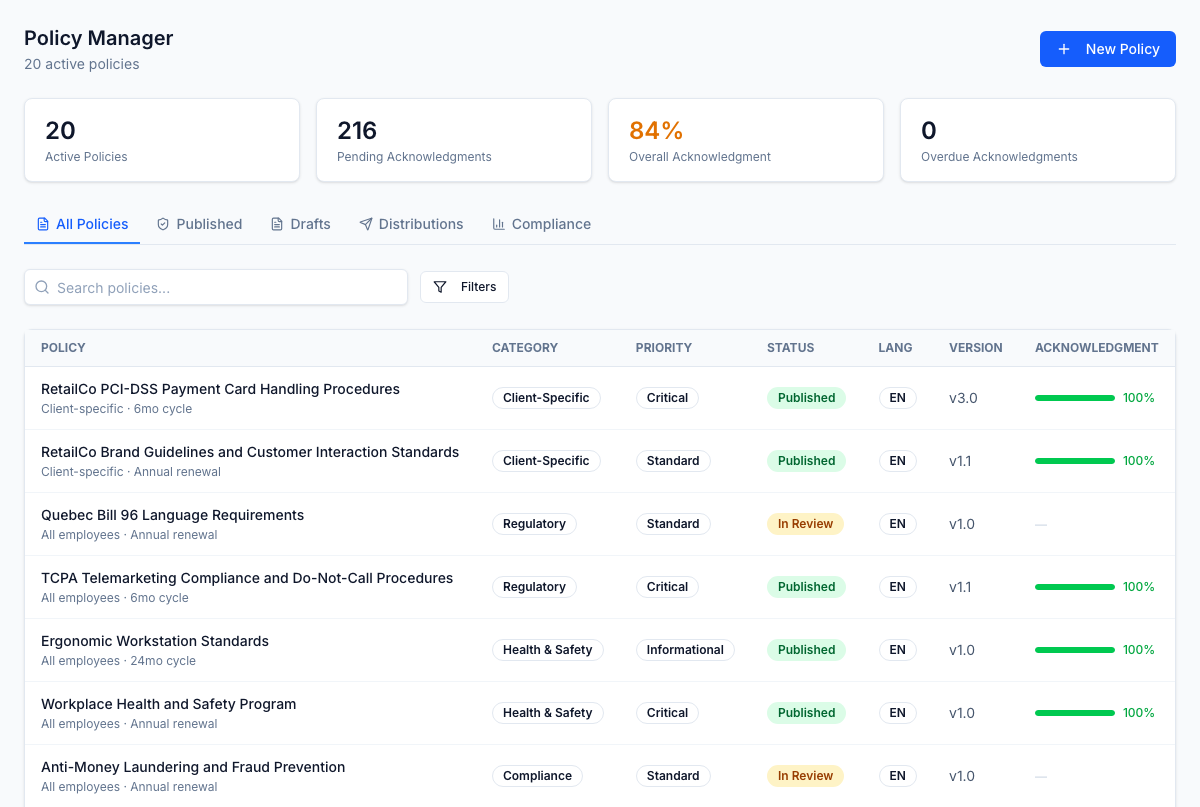Screen dimensions: 1200x807
Task: Open Ergonomic Workstation Standards policy
Action: (155, 641)
